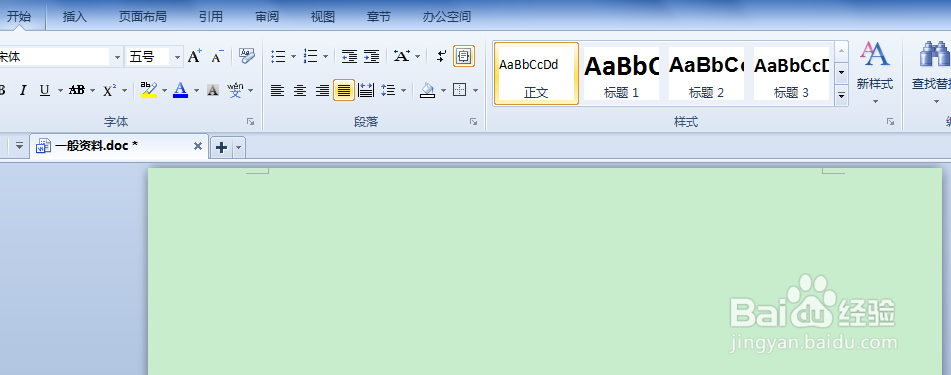Decrease font size with the A- icon
This screenshot has height=375, width=951.
218,57
